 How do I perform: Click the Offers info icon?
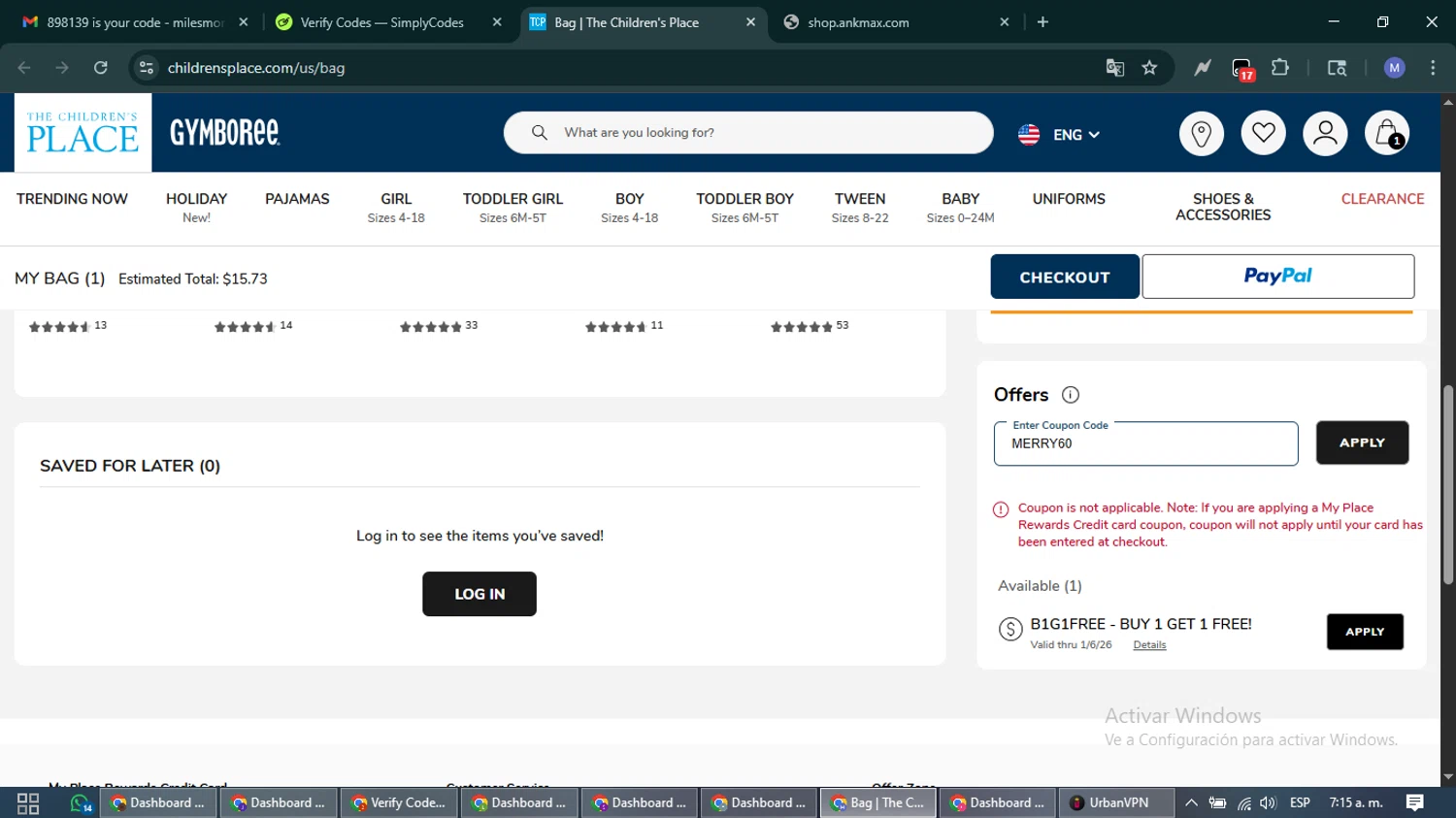[1071, 395]
